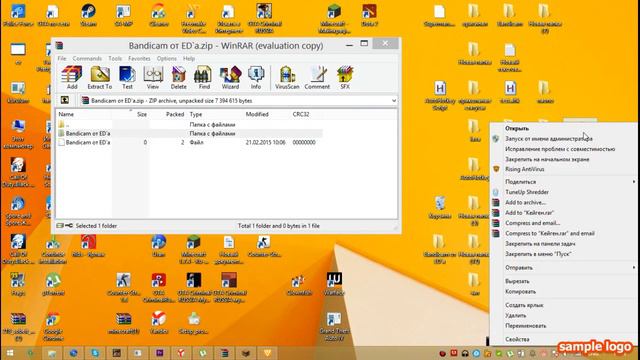Select the '..' parent folder row
Screen dimensions: 640x360
pos(190,124)
